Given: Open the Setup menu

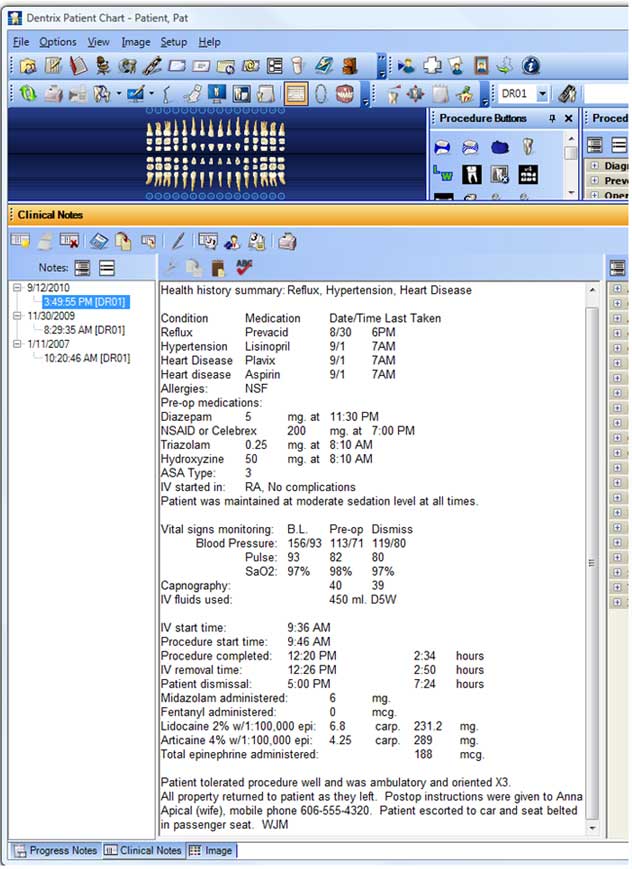Looking at the screenshot, I should point(174,42).
